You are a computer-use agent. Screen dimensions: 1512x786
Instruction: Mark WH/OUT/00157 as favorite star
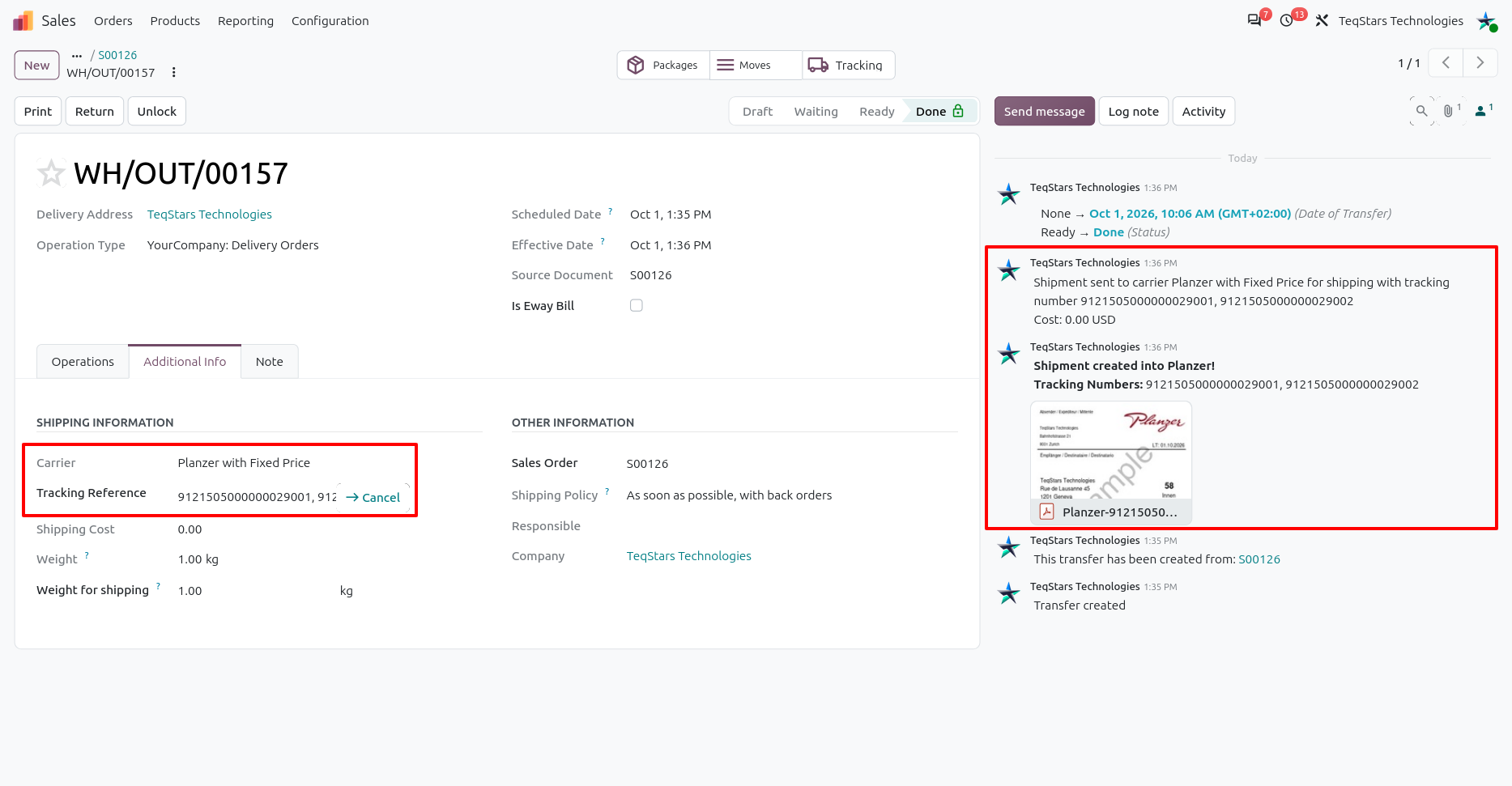(x=51, y=172)
